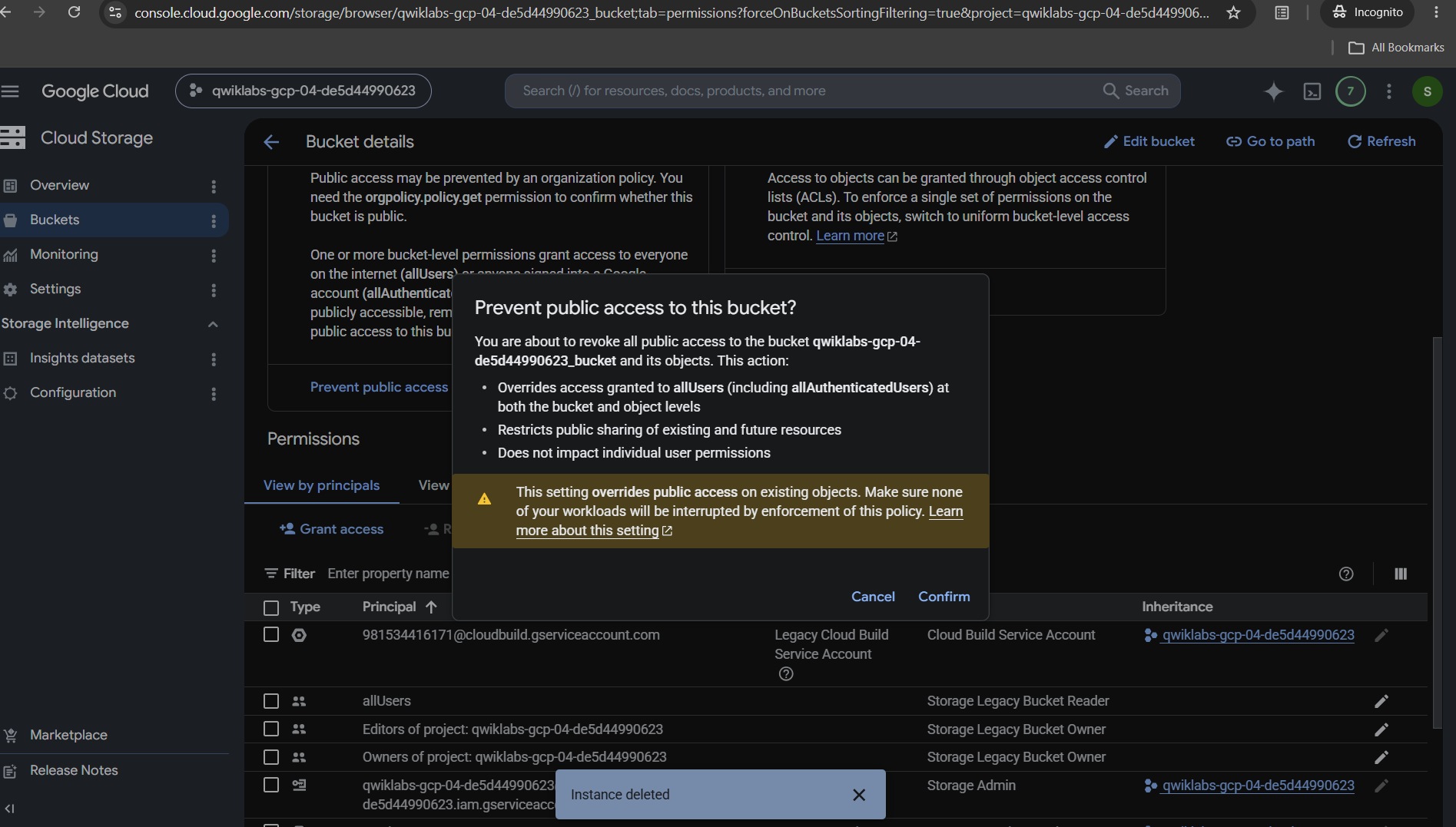The height and width of the screenshot is (827, 1456).
Task: Edit Editors of project role pencil icon
Action: click(1381, 729)
